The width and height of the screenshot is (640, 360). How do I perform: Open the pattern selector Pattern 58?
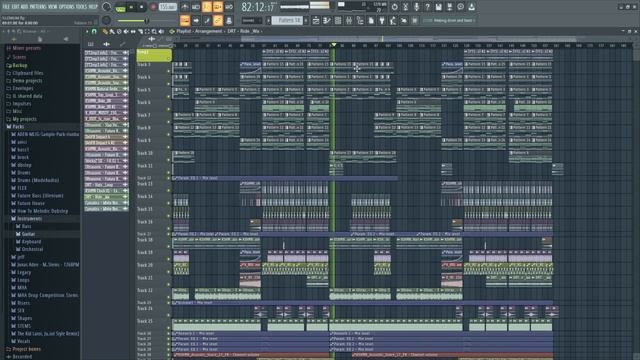tap(287, 20)
